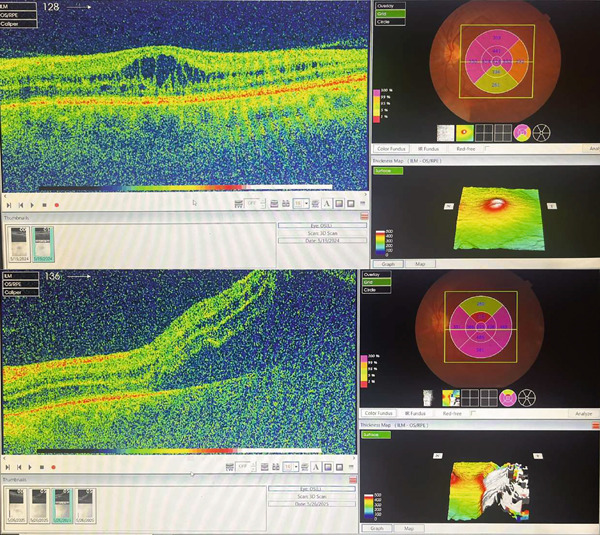Image resolution: width=600 pixels, height=535 pixels.
Task: Open the number dropdown in upper B-scan toolbar
Action: click(301, 204)
